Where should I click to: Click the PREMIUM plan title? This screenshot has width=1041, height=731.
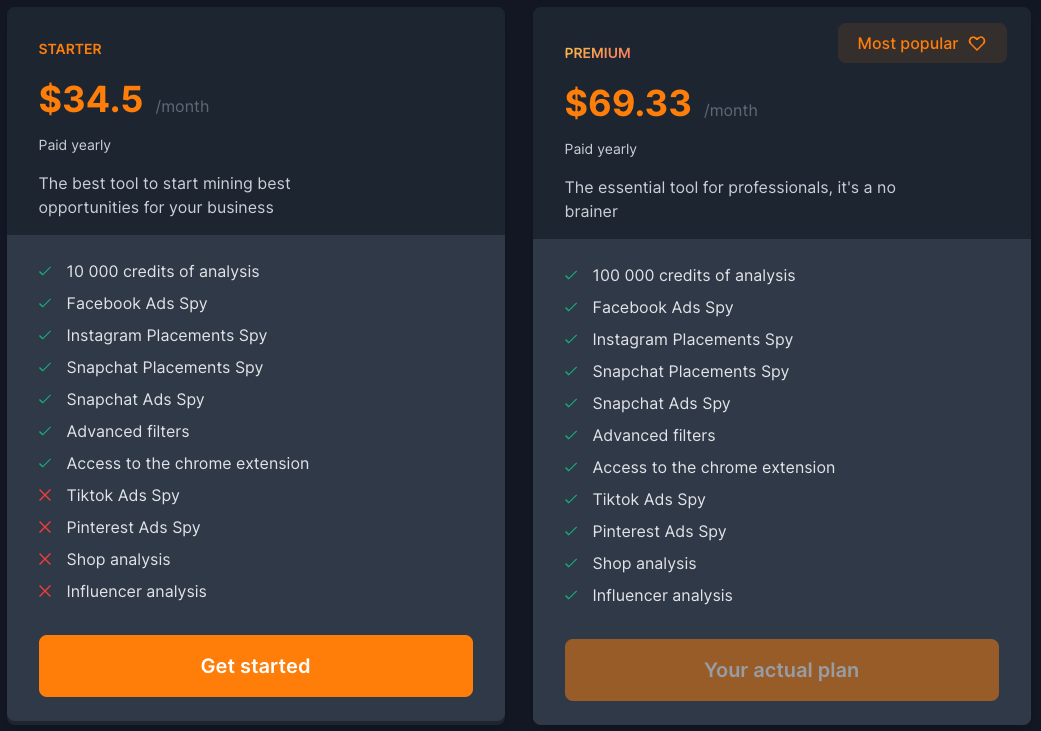[x=597, y=53]
